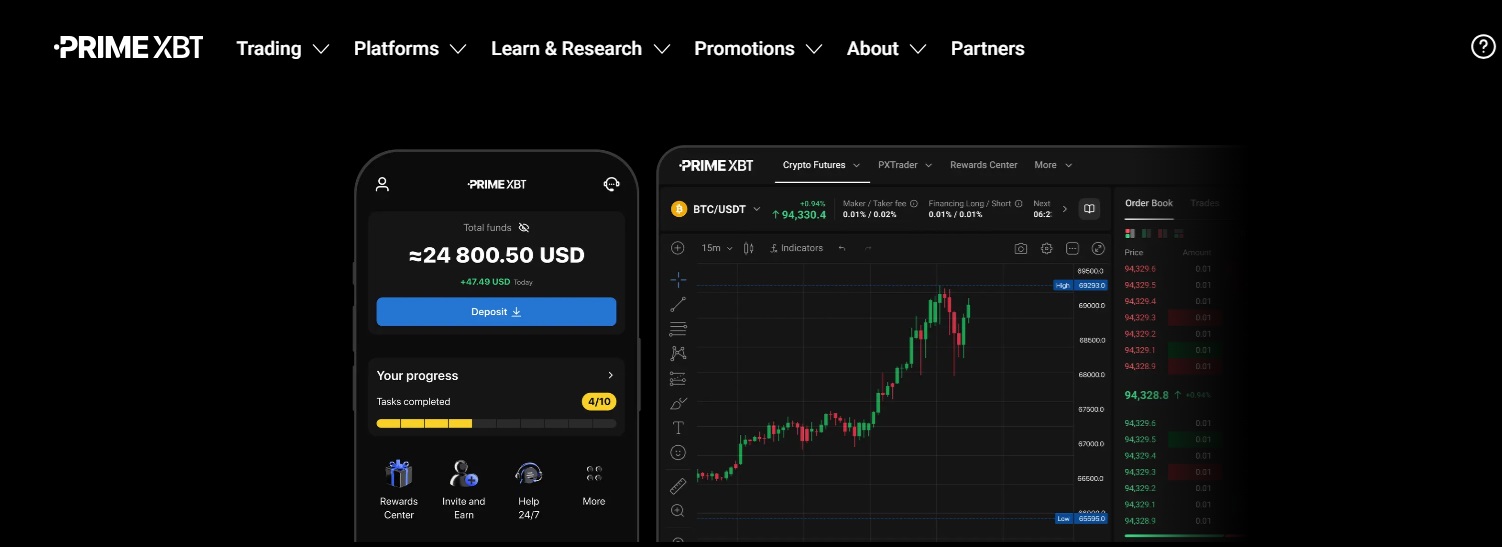
Task: Select the Order Book tab
Action: [x=1149, y=203]
